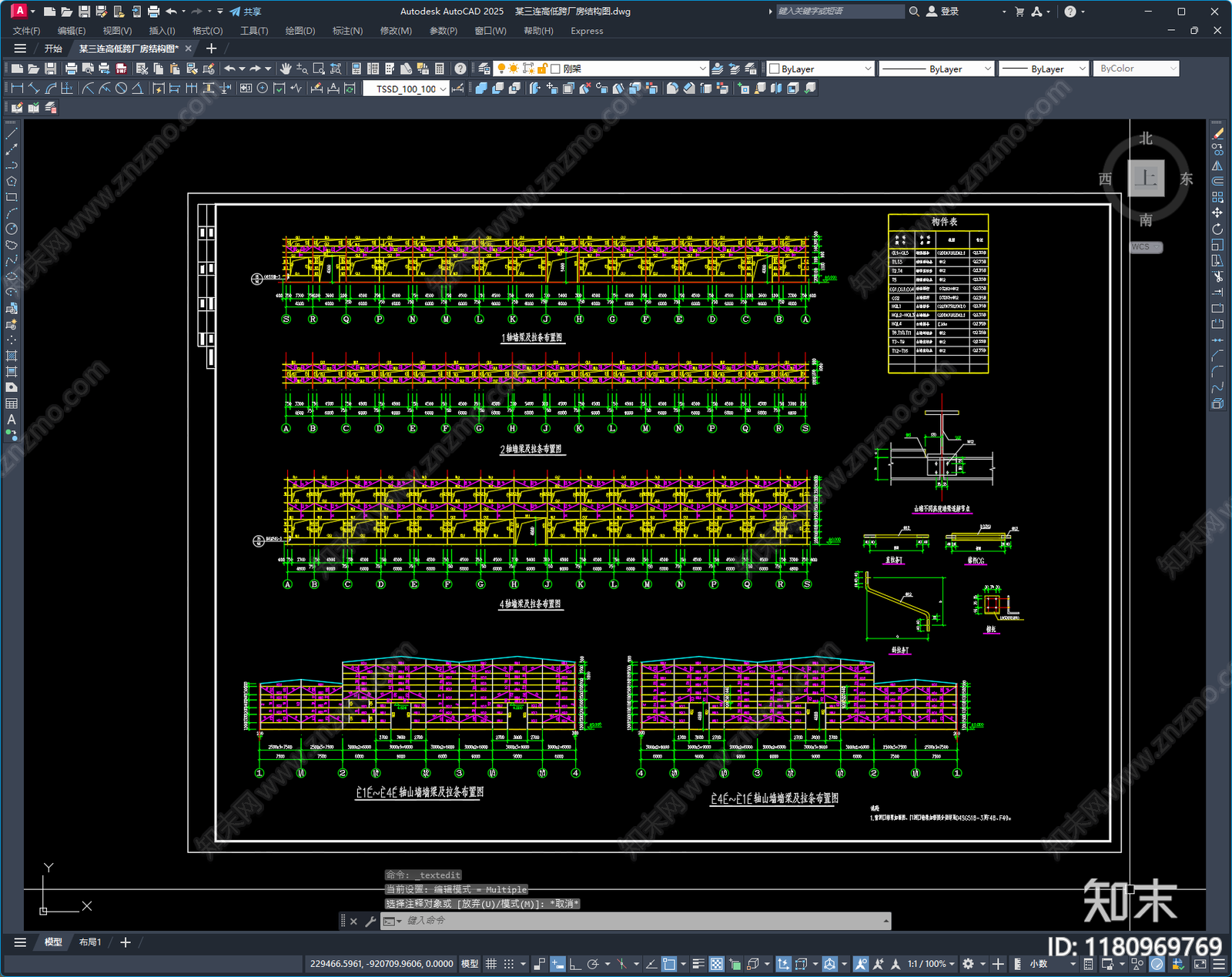Select the Line tool in left toolbar
The image size is (1232, 977).
click(12, 133)
